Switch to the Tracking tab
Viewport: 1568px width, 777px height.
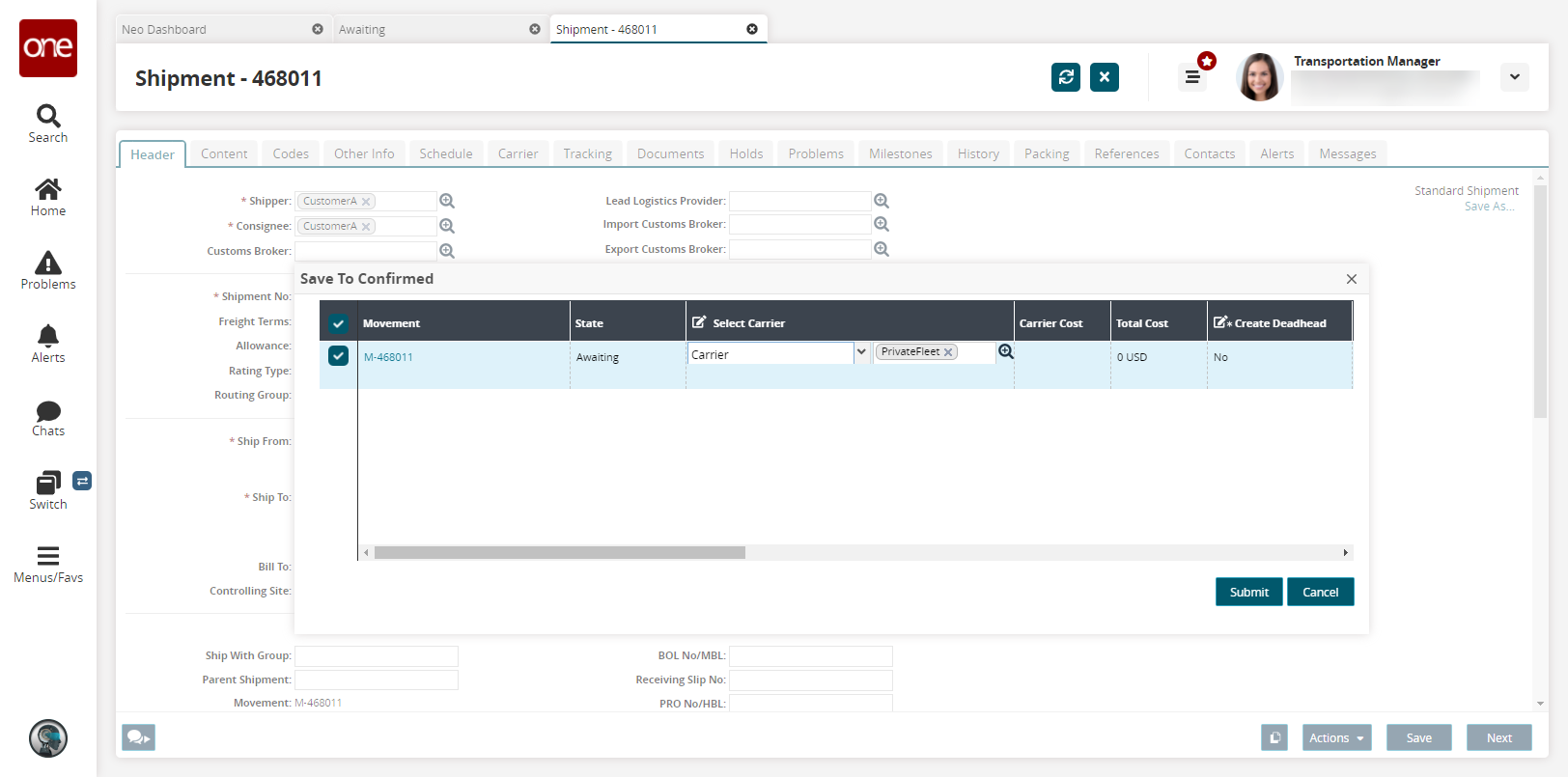587,153
